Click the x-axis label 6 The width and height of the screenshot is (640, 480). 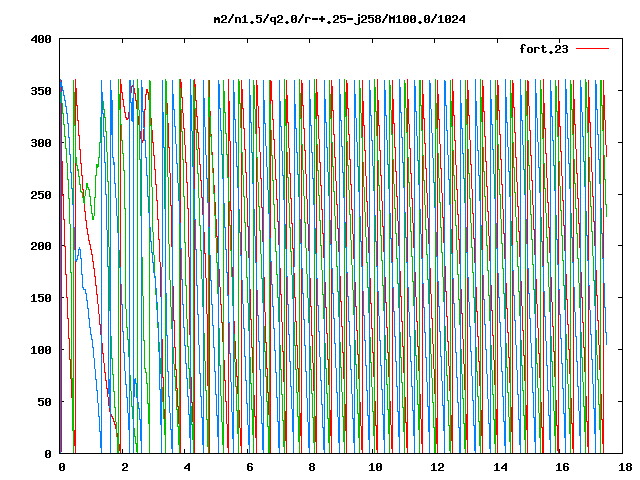click(249, 467)
